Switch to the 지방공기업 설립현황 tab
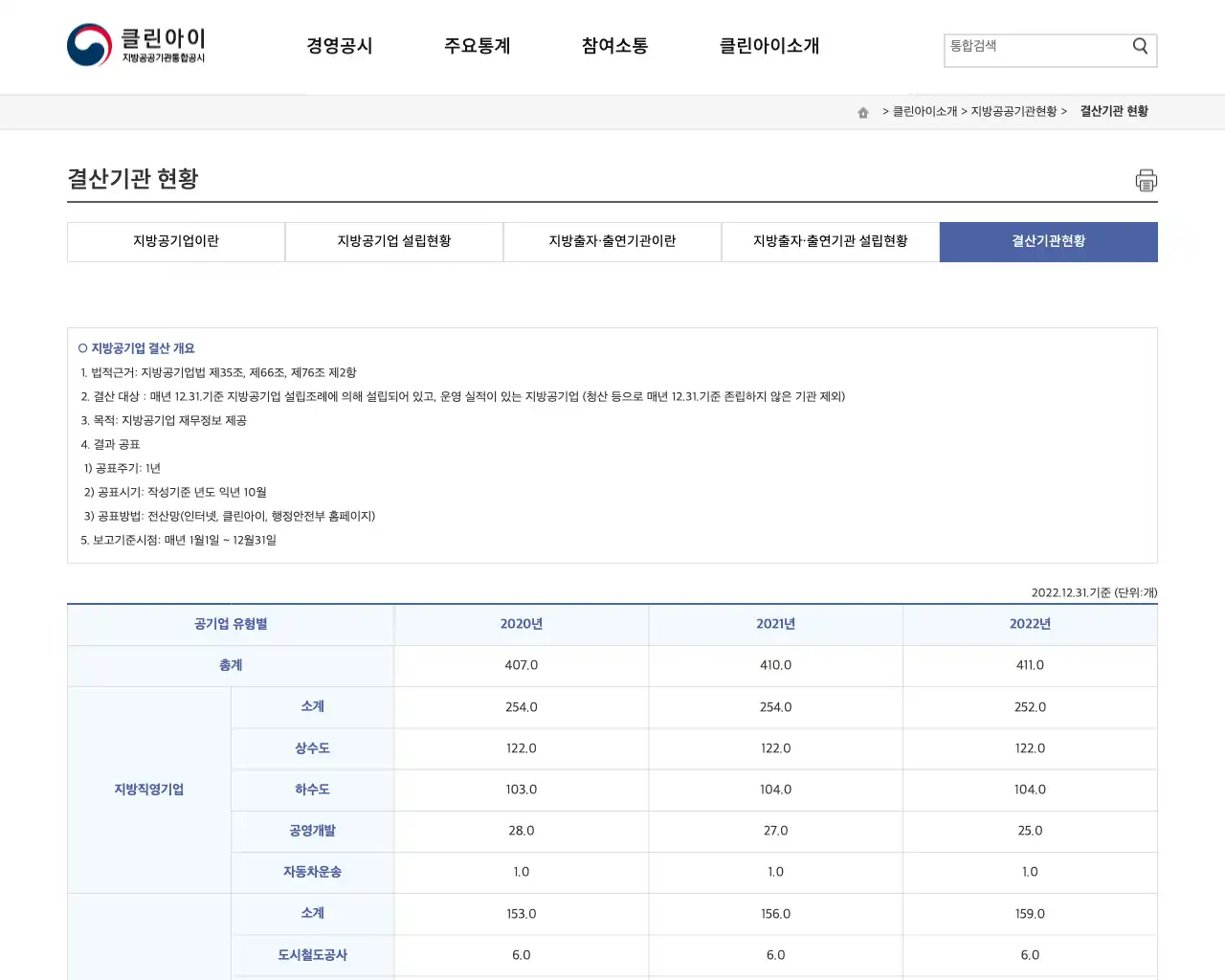This screenshot has width=1225, height=980. pos(393,241)
